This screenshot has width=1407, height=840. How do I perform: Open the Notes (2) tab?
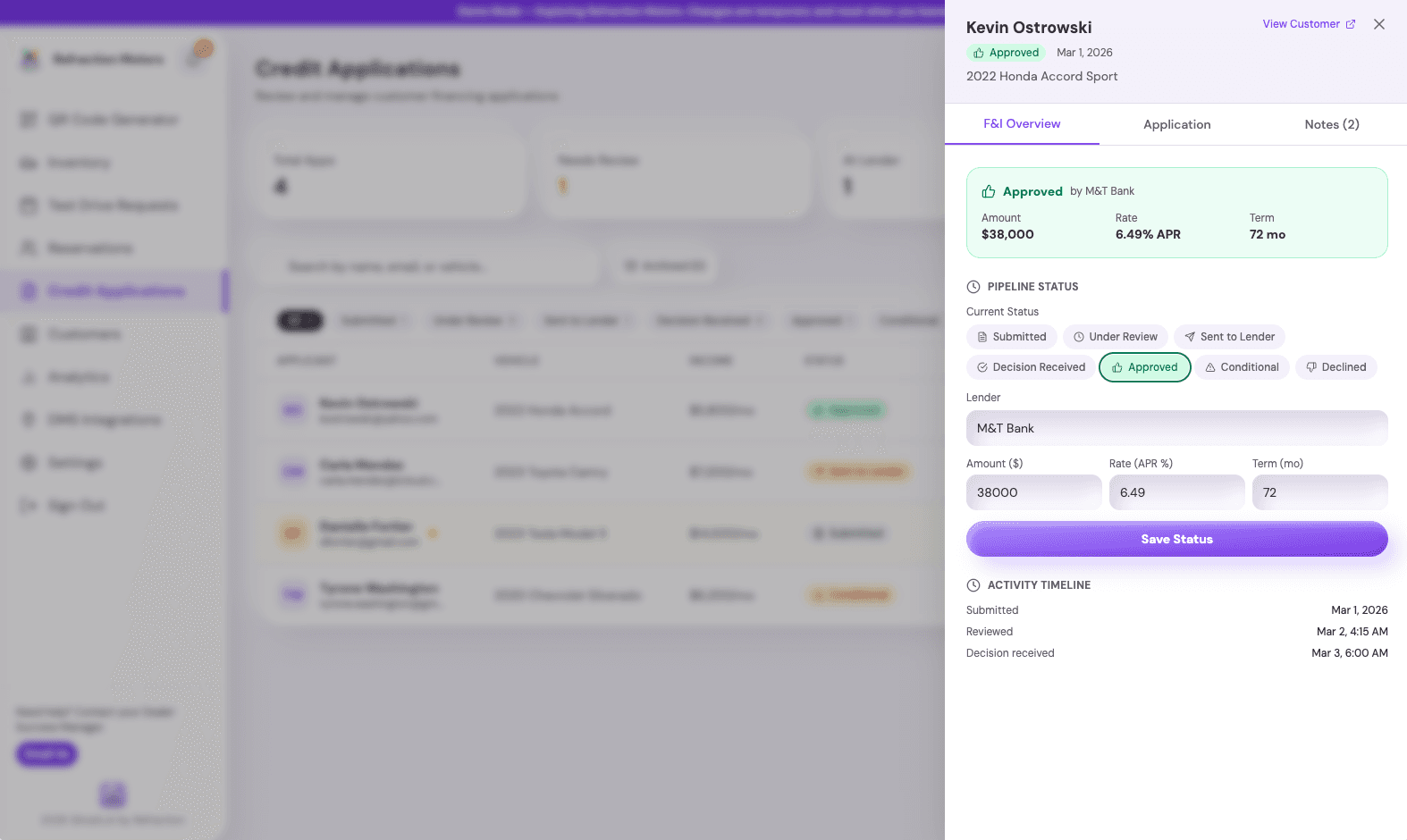tap(1331, 124)
